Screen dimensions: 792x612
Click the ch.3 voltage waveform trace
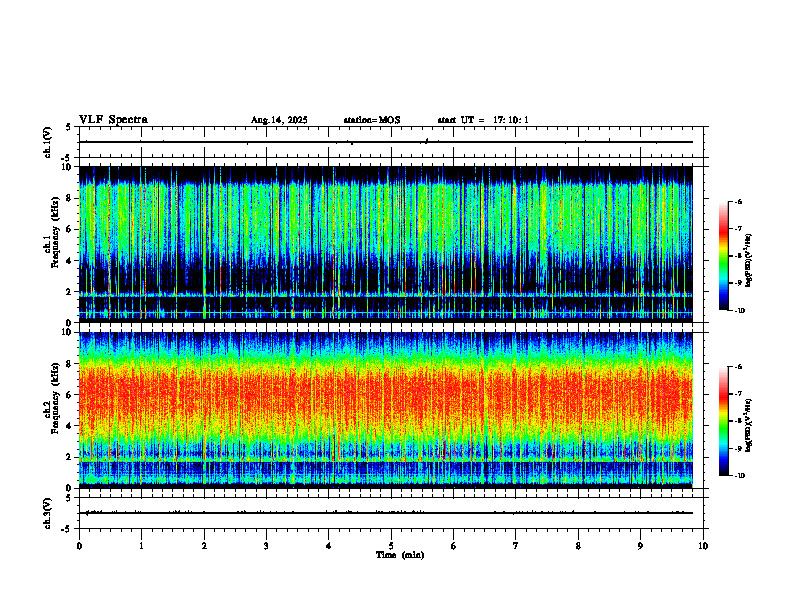point(386,513)
